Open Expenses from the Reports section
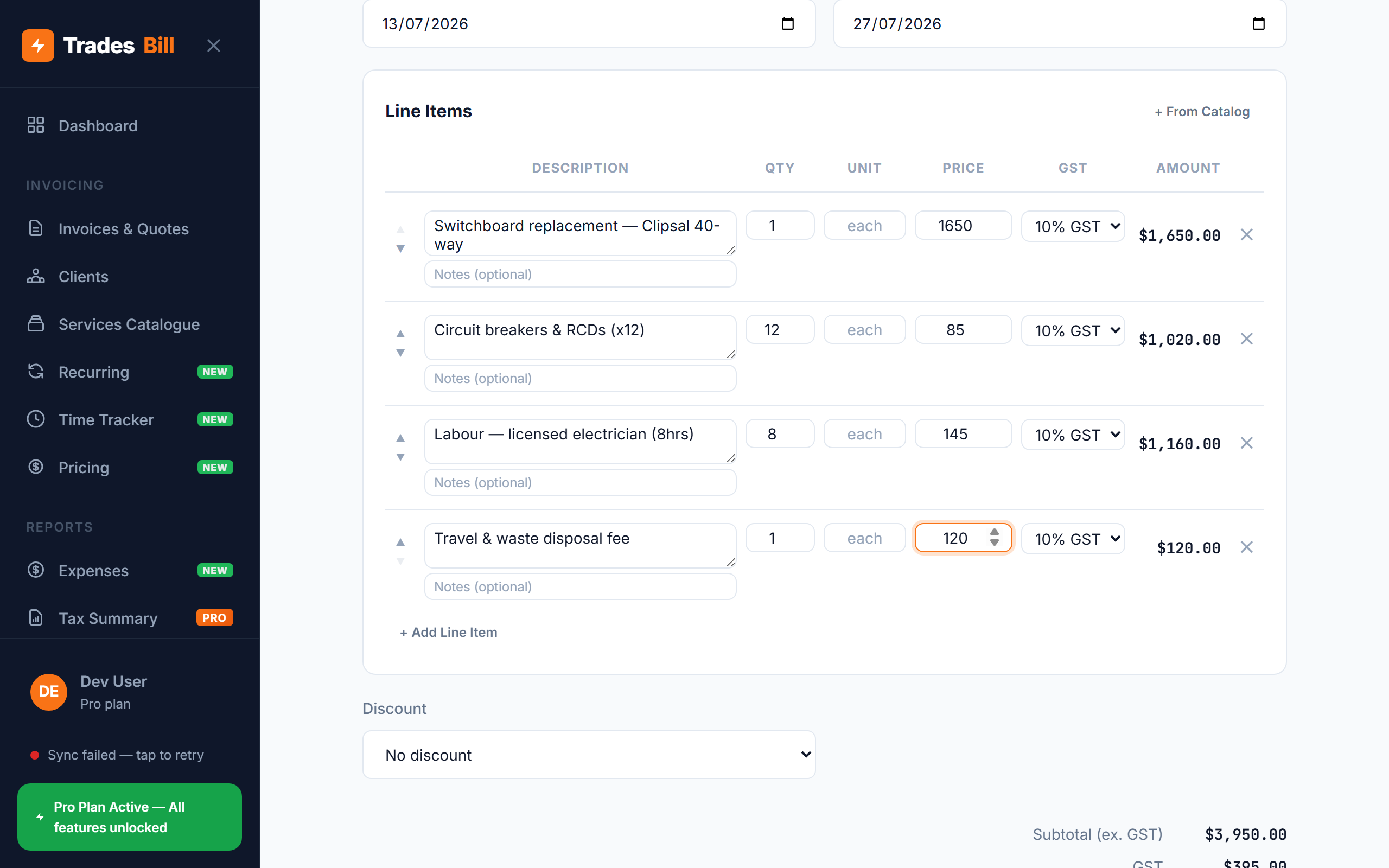The height and width of the screenshot is (868, 1389). pos(130,570)
